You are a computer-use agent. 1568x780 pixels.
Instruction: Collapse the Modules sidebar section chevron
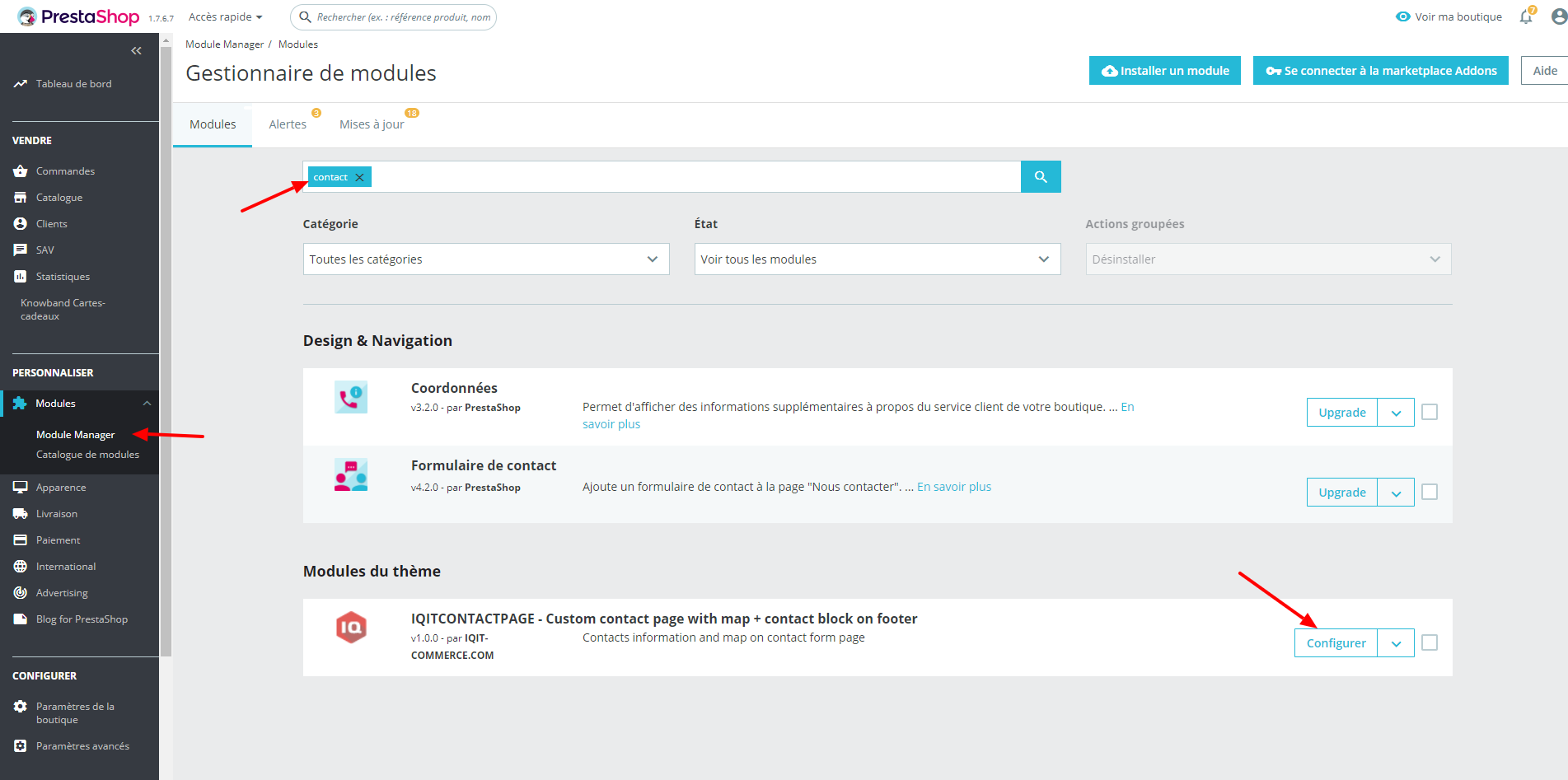[147, 404]
